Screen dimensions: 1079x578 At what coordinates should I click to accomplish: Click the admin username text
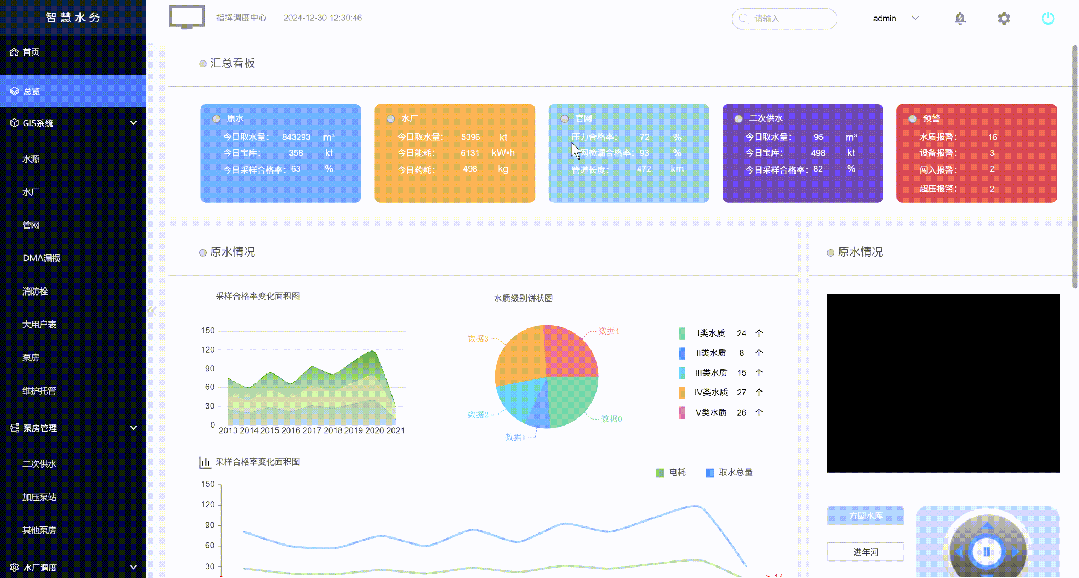coord(884,18)
